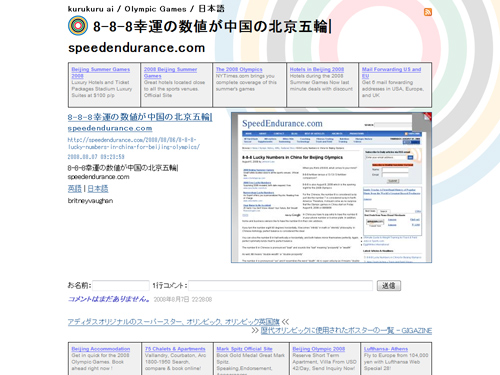This screenshot has height=375, width=500.
Task: Click the 送信 submit button
Action: click(x=389, y=286)
